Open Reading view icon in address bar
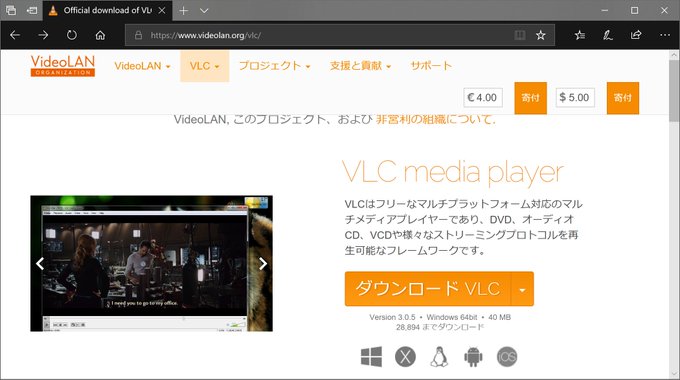Viewport: 680px width, 380px height. (520, 35)
